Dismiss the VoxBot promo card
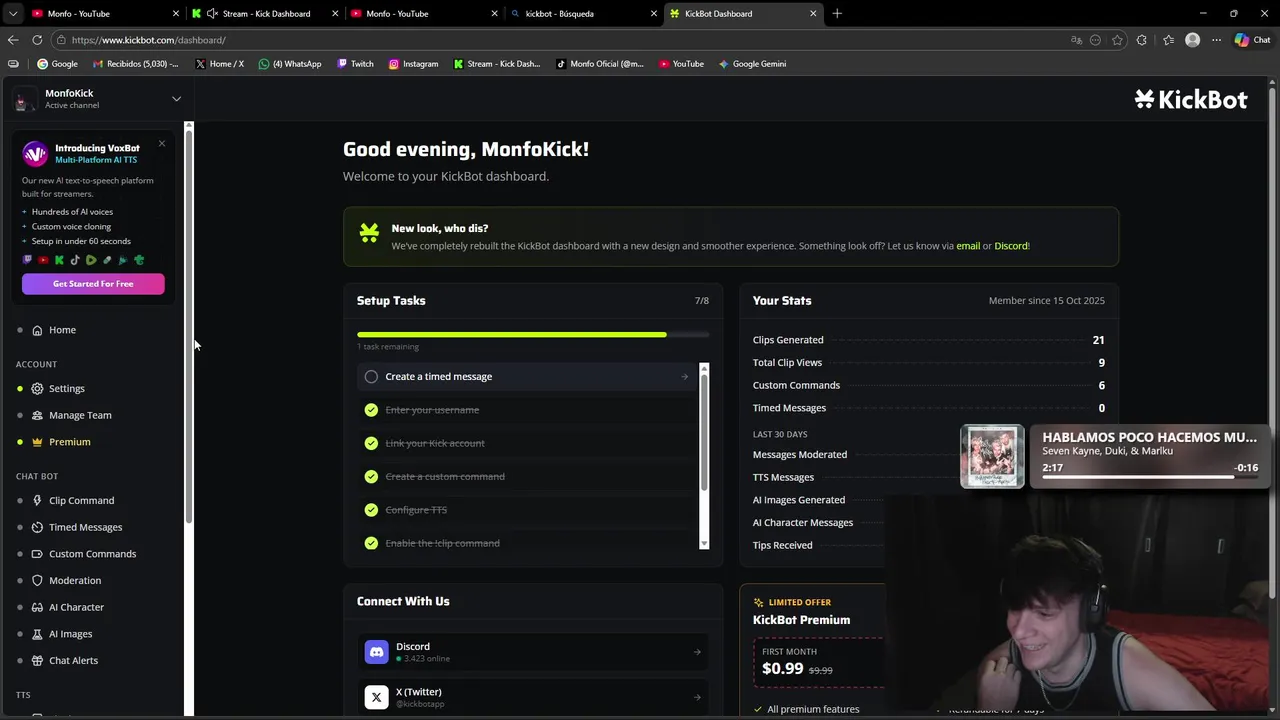 [161, 144]
